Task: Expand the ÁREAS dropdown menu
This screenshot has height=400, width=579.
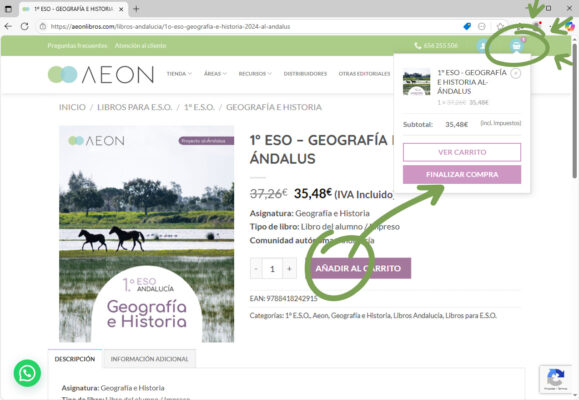Action: coord(215,74)
